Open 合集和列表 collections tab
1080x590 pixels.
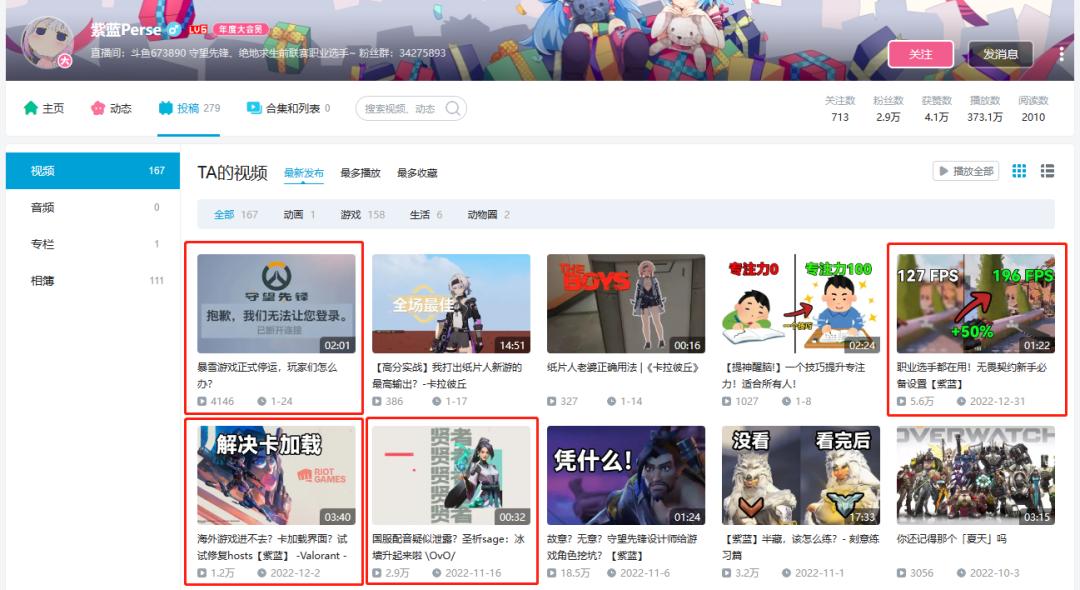pyautogui.click(x=289, y=108)
